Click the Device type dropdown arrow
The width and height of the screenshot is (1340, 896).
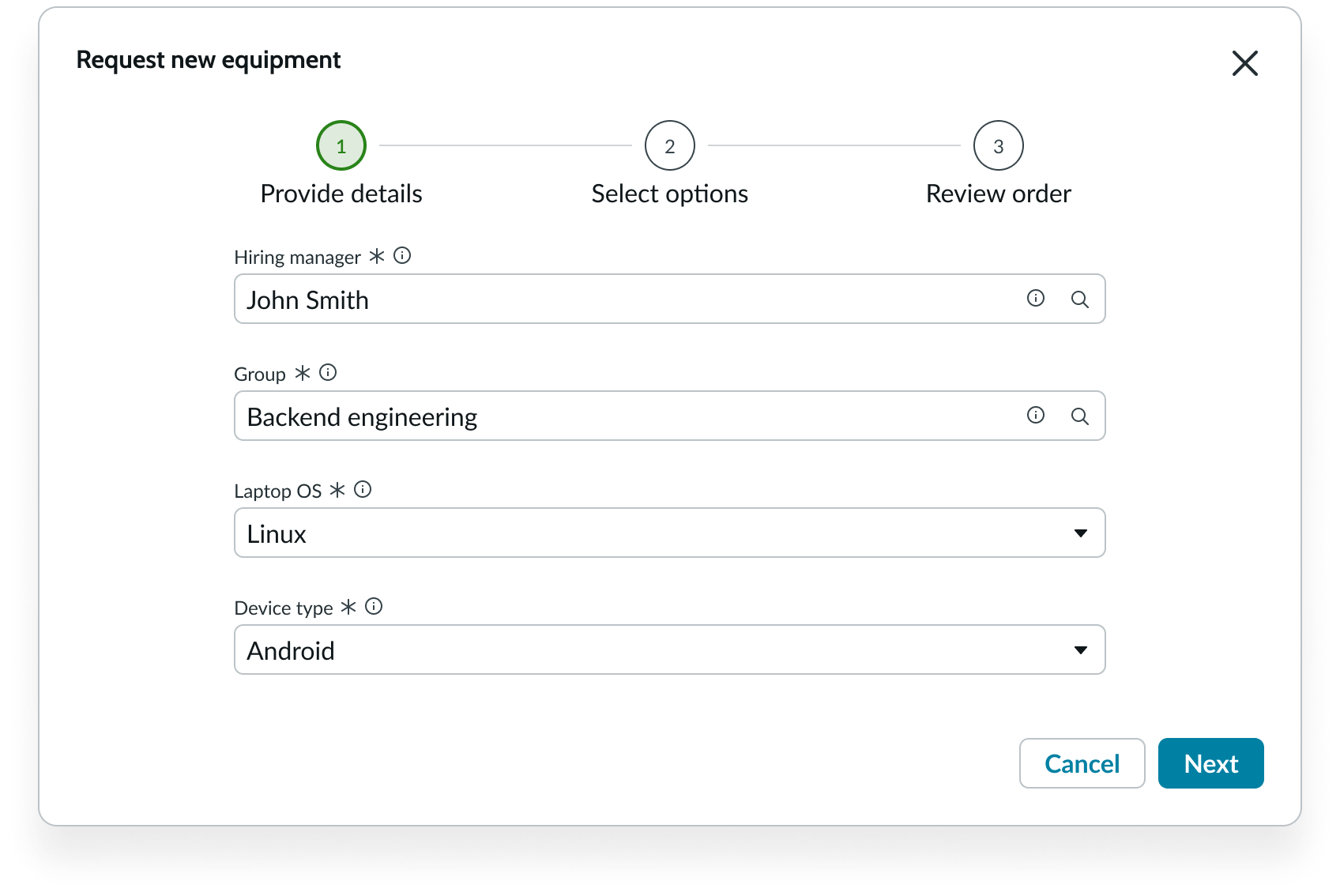(x=1080, y=650)
